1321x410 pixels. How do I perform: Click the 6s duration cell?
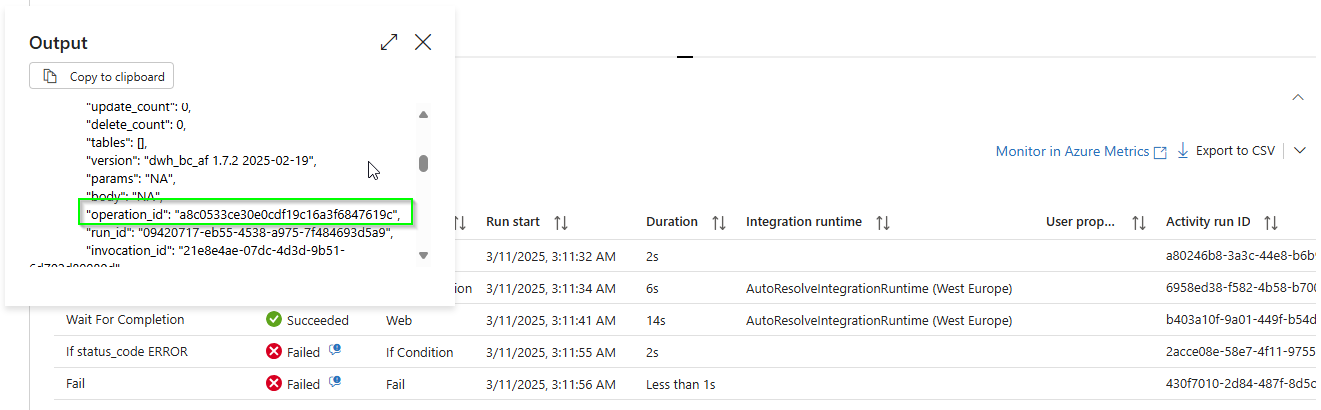click(653, 289)
